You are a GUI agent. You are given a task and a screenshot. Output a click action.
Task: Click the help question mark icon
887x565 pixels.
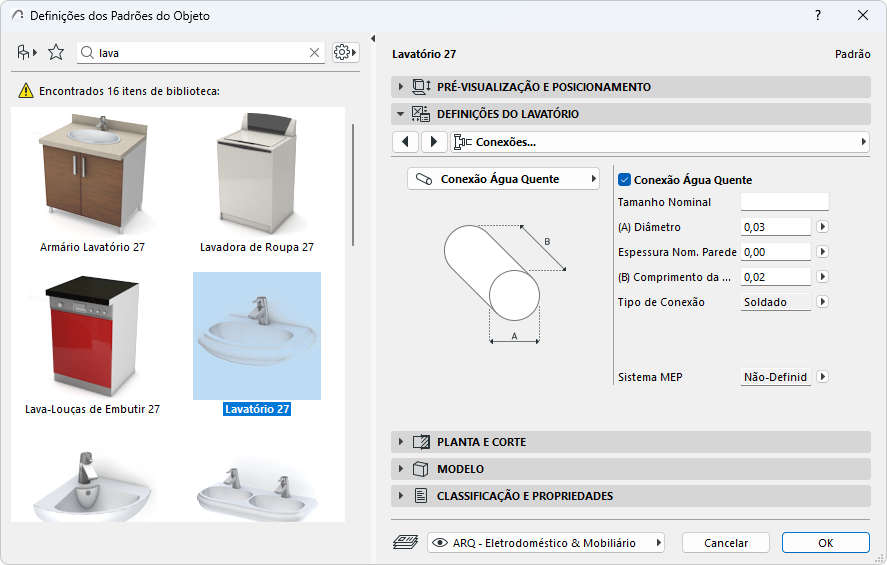coord(818,16)
